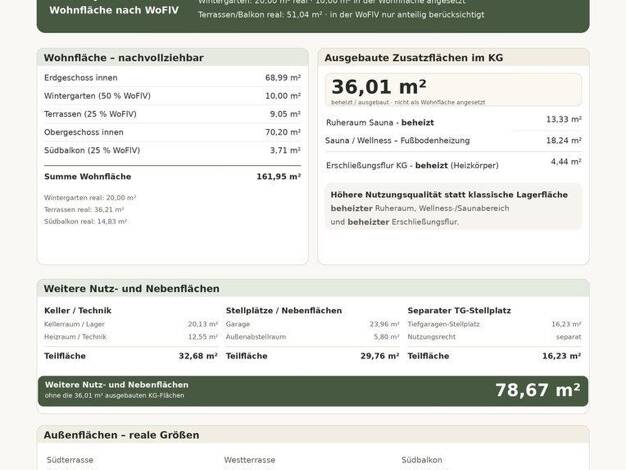Click the value '70,20 m²'
Image resolution: width=626 pixels, height=470 pixels.
[283, 132]
